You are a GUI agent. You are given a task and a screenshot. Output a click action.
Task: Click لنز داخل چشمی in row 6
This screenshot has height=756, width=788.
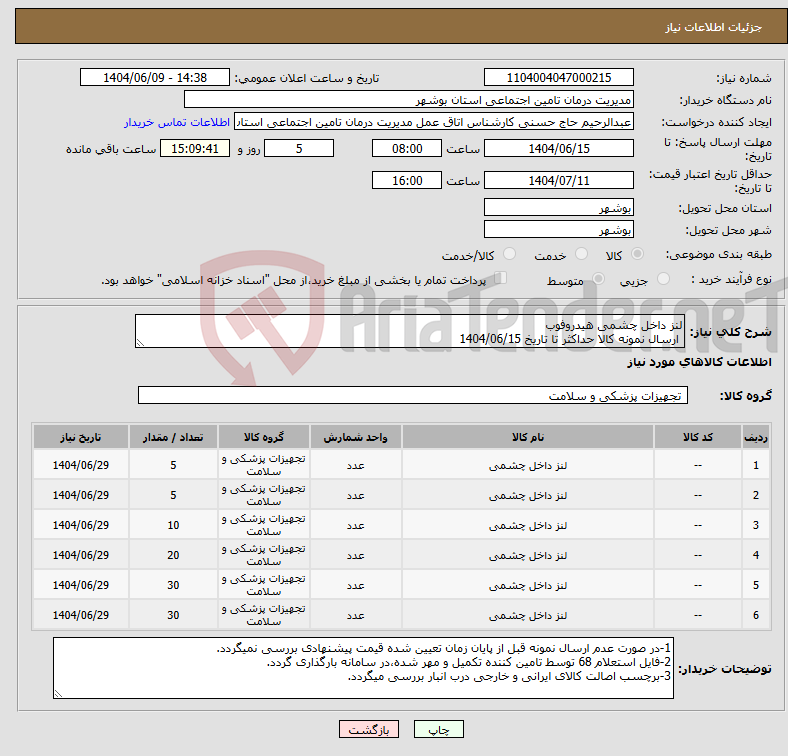(x=528, y=615)
